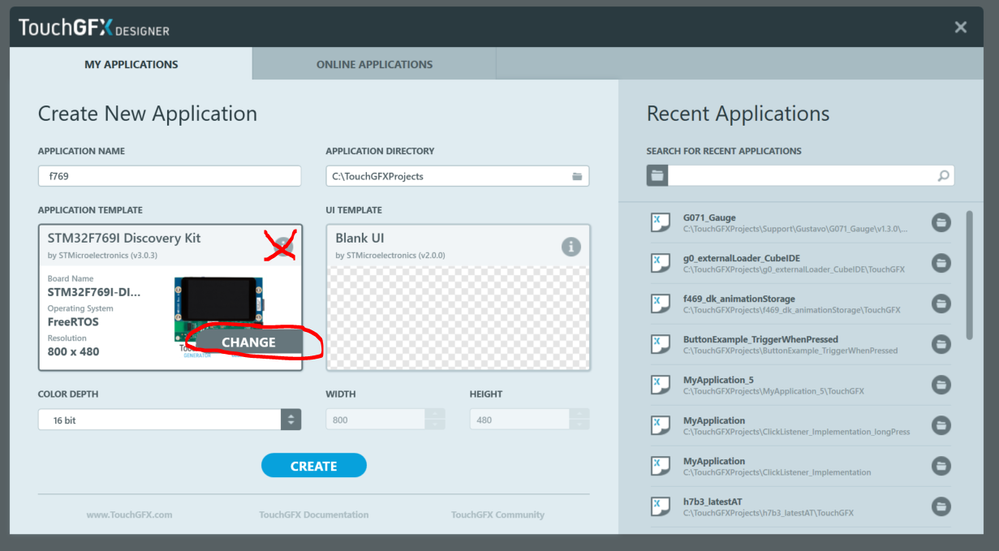The height and width of the screenshot is (551, 999).
Task: Open folder for h7b3_latestAT entry
Action: click(x=941, y=506)
